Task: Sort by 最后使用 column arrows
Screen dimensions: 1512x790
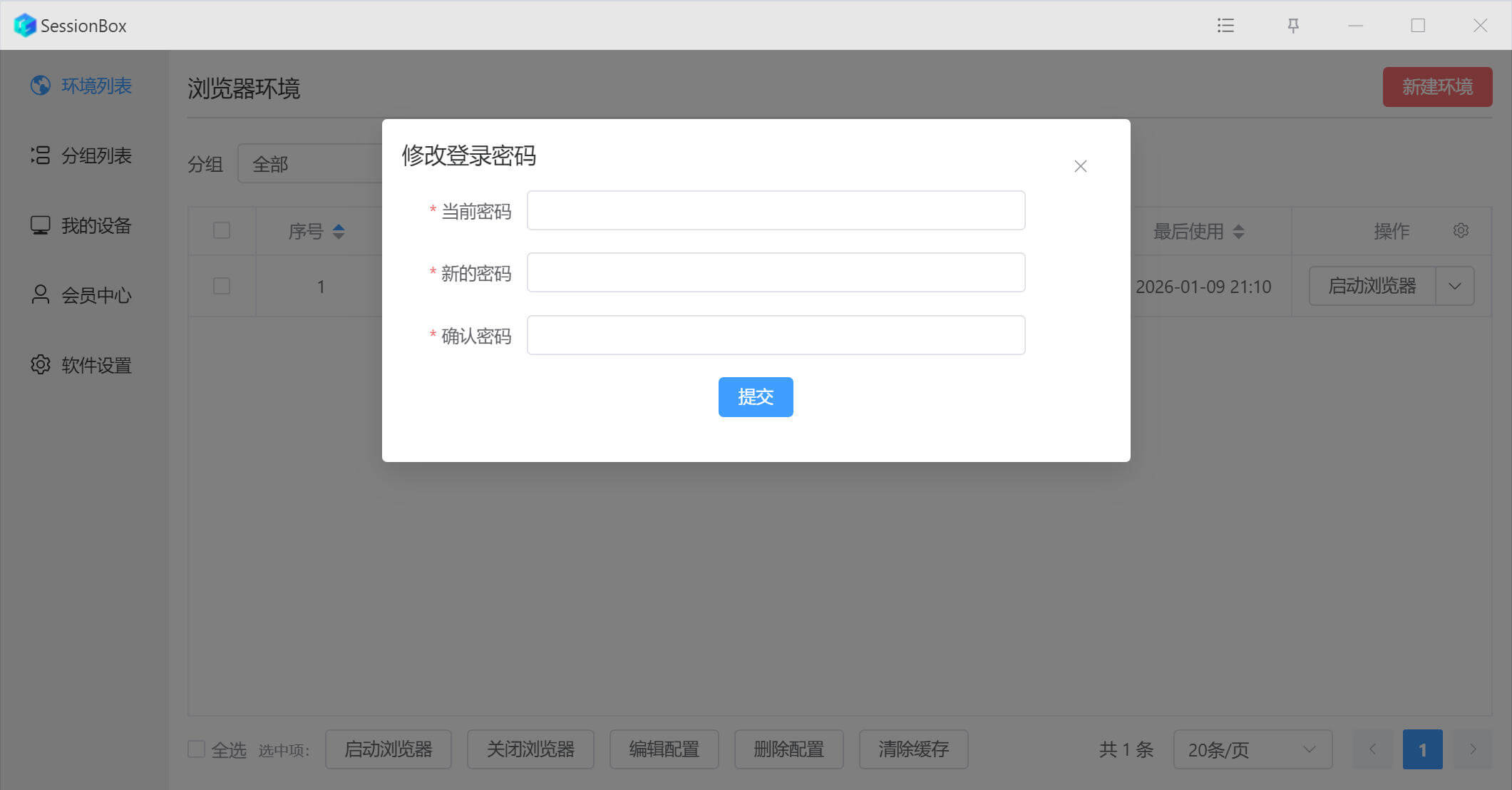Action: (1238, 231)
